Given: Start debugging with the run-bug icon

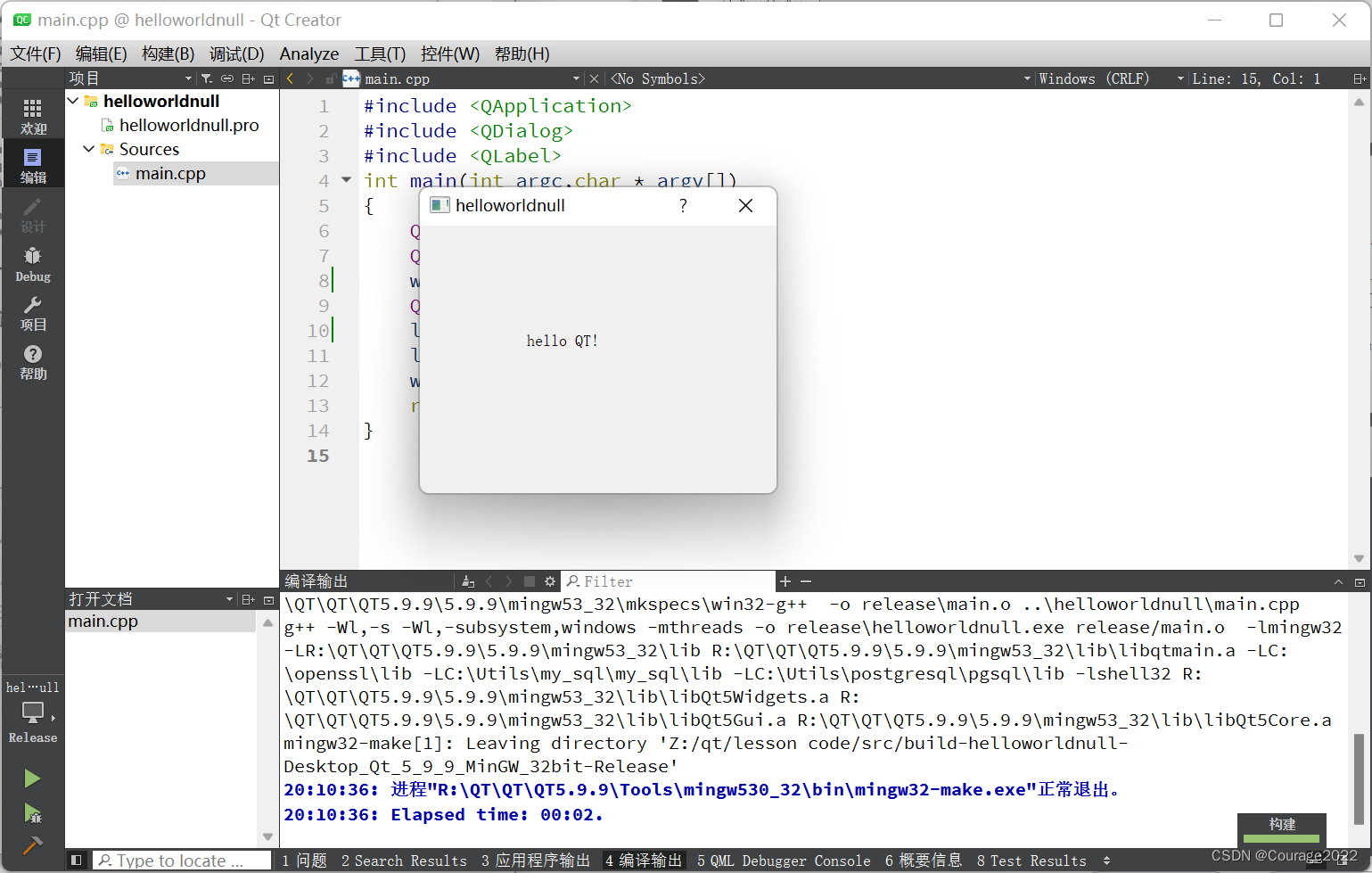Looking at the screenshot, I should point(32,812).
